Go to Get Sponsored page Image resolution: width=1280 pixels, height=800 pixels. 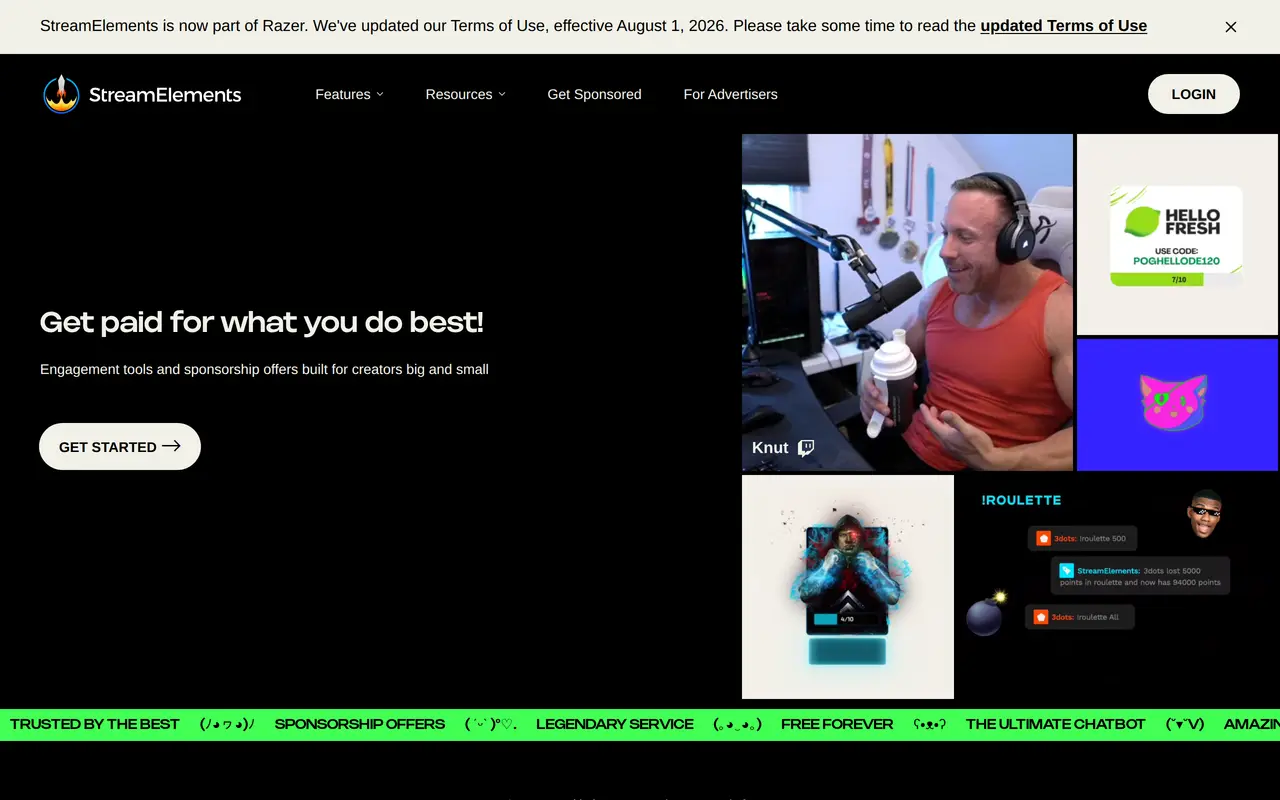594,94
